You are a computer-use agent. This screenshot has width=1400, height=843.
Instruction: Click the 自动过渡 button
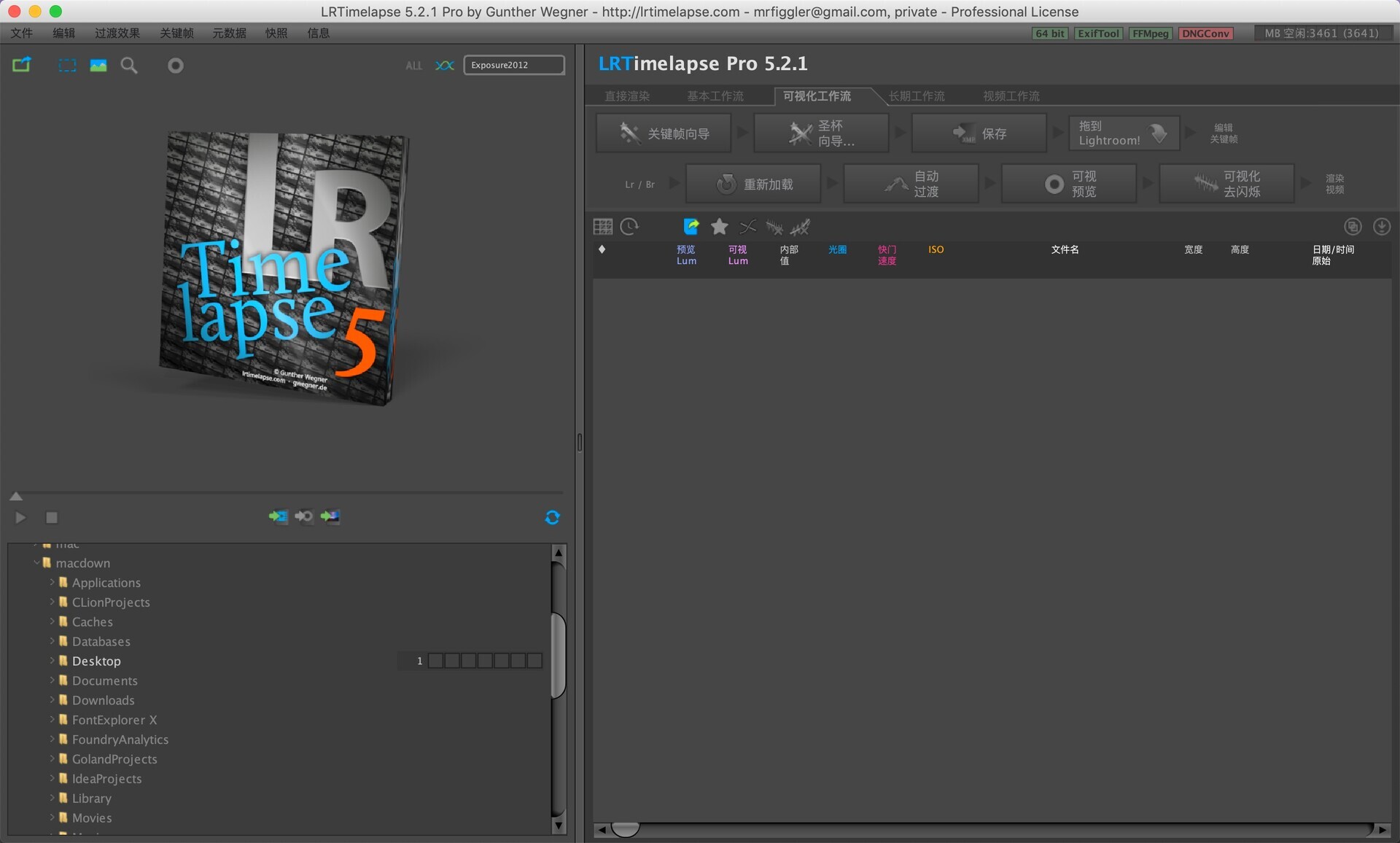(911, 184)
